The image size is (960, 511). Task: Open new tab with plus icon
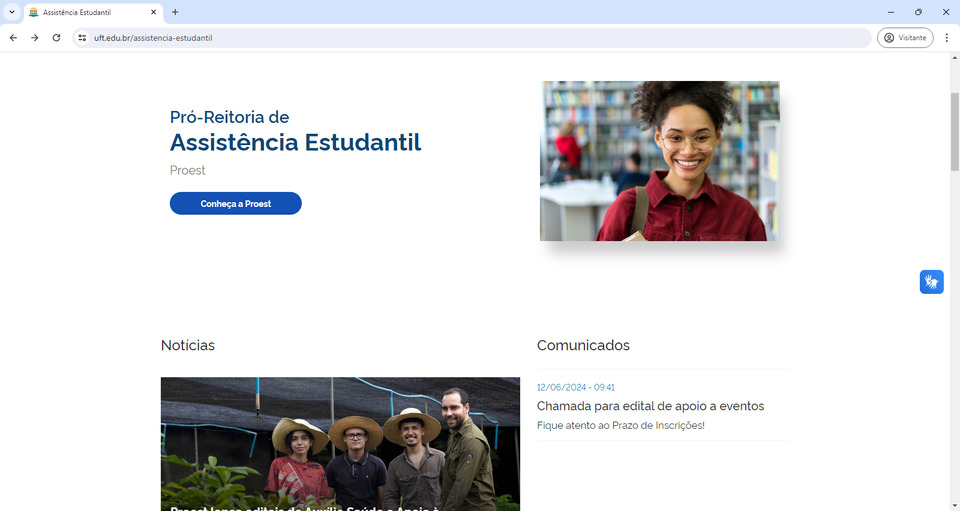175,12
